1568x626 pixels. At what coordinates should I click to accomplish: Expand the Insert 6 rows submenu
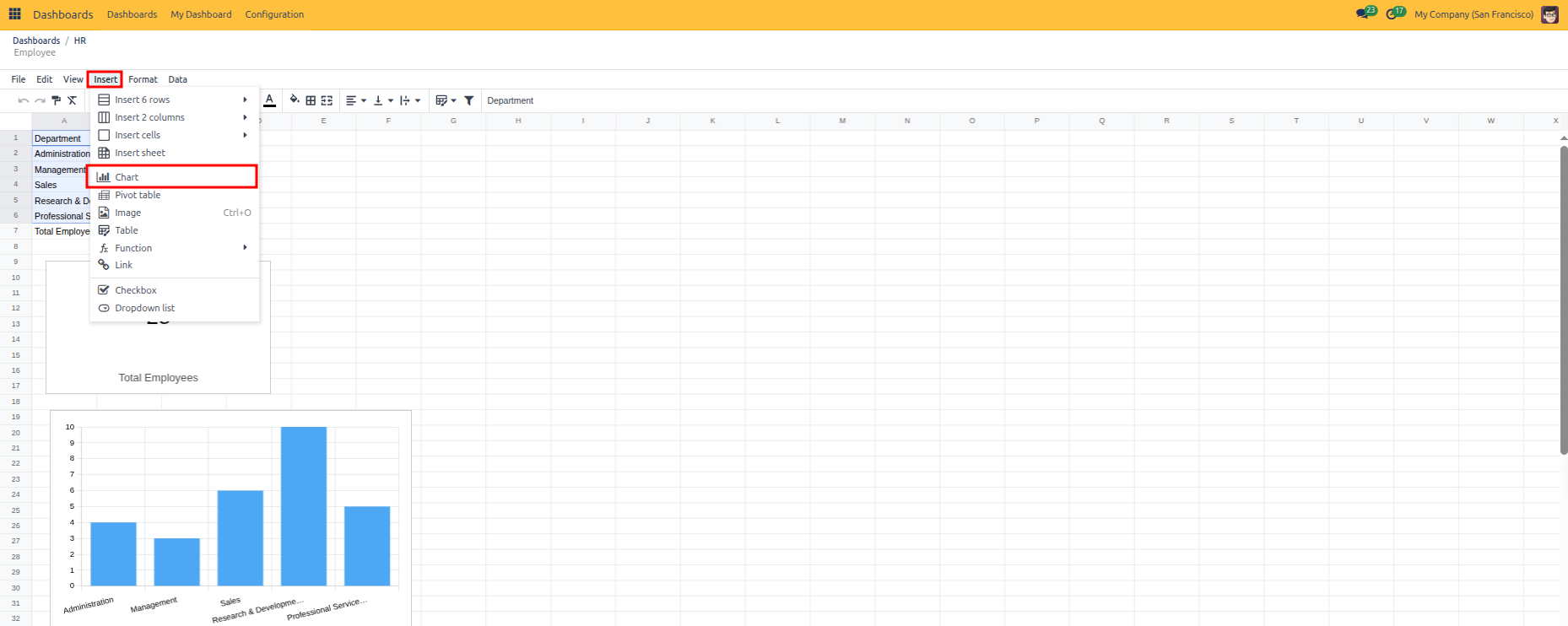click(174, 100)
